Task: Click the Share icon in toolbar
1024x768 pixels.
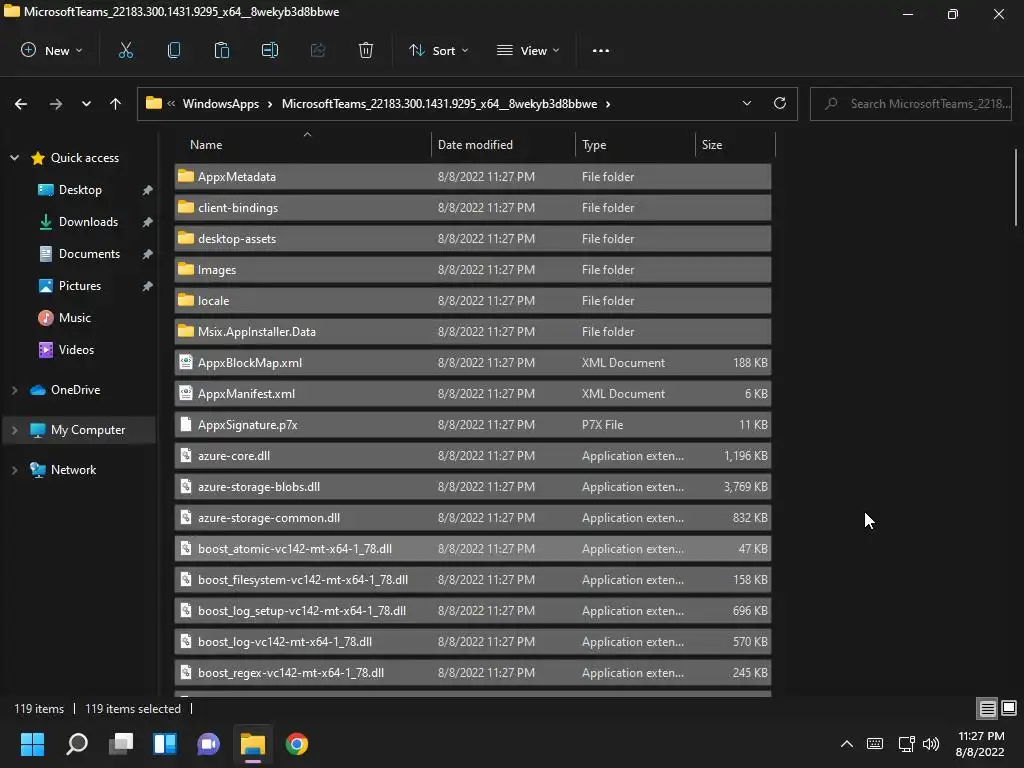Action: (318, 50)
